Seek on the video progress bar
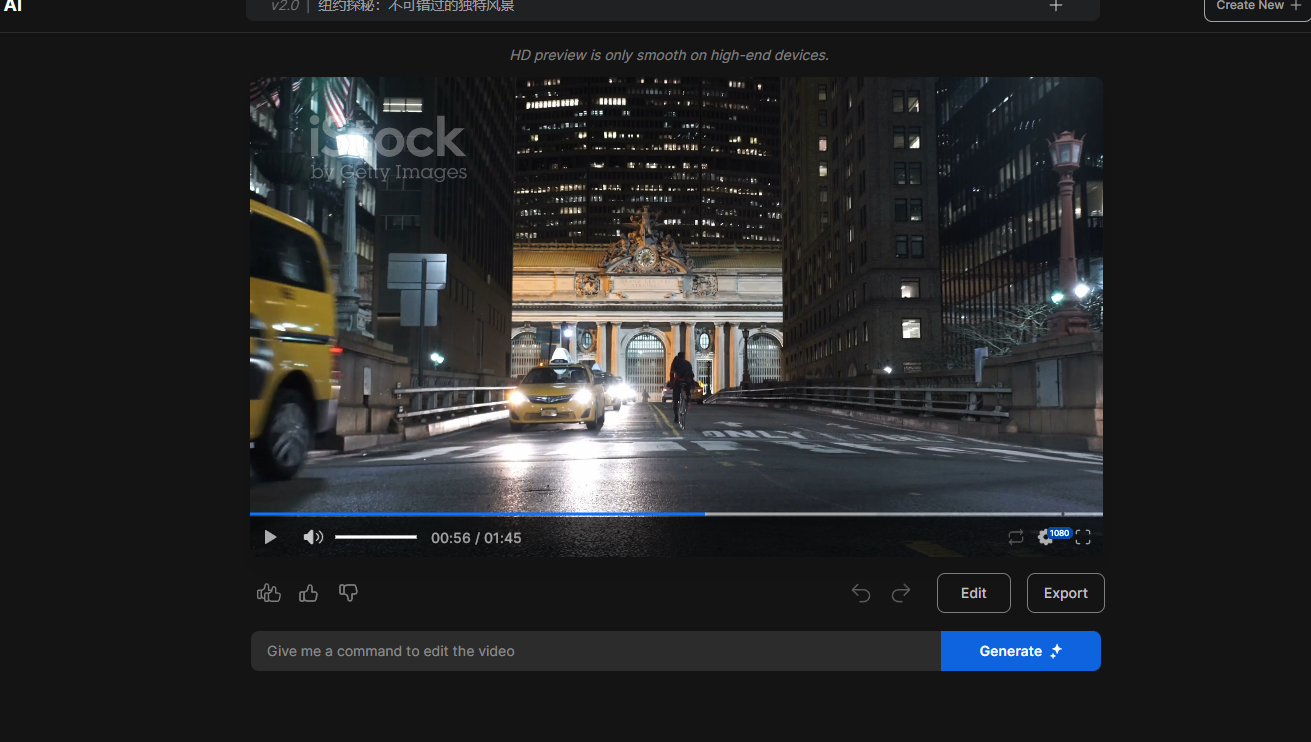The height and width of the screenshot is (742, 1311). point(676,514)
